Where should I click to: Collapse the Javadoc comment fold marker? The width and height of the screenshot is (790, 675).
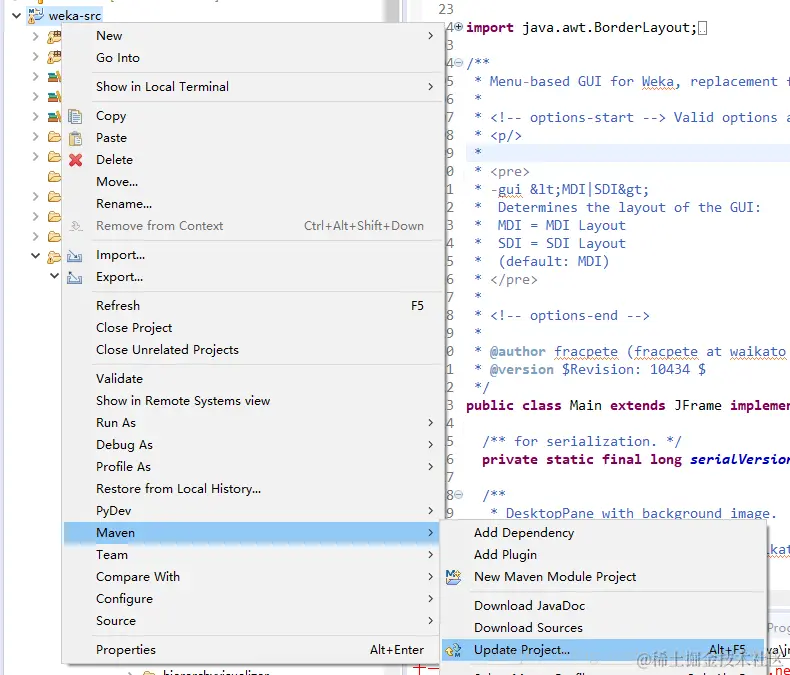(458, 62)
